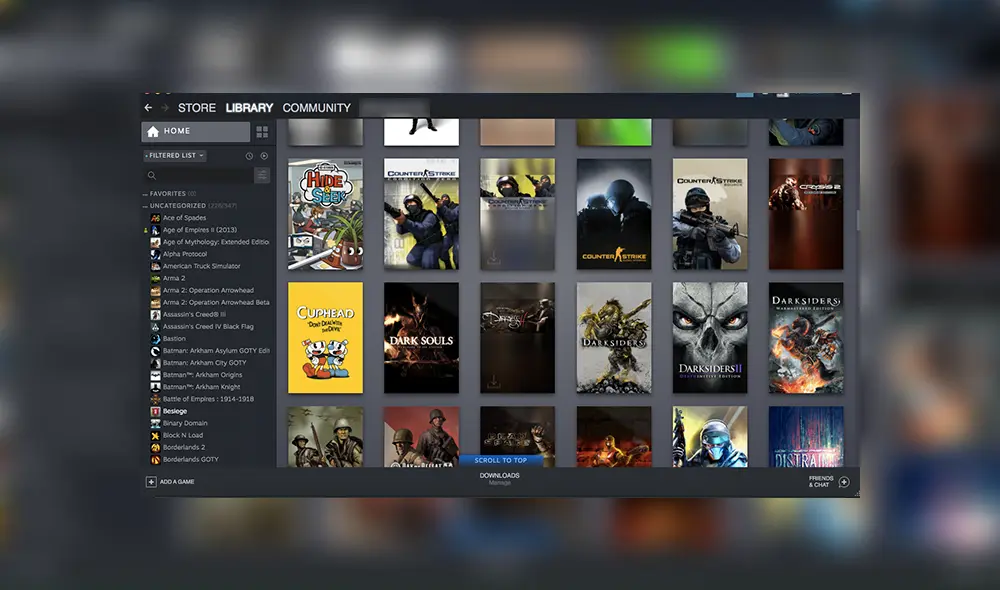This screenshot has height=590, width=1000.
Task: Click the search magnifier icon in sidebar
Action: pos(152,175)
